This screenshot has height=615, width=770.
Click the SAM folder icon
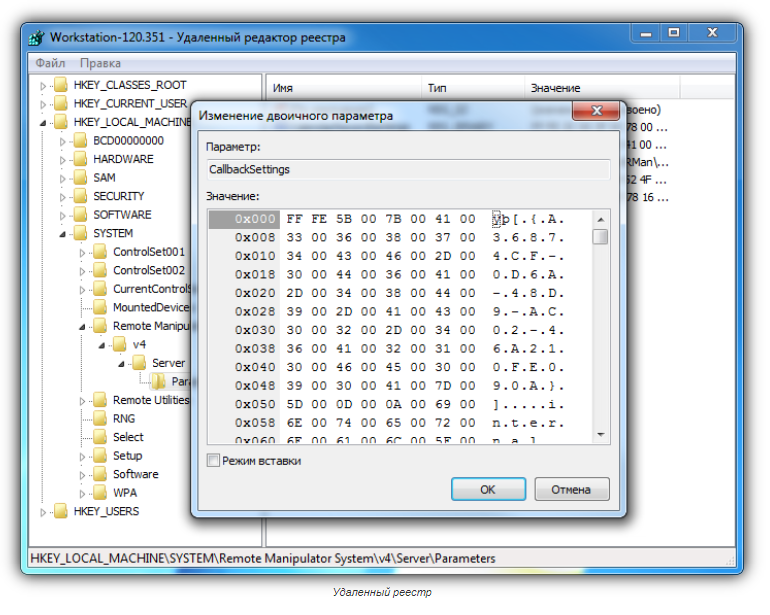80,178
